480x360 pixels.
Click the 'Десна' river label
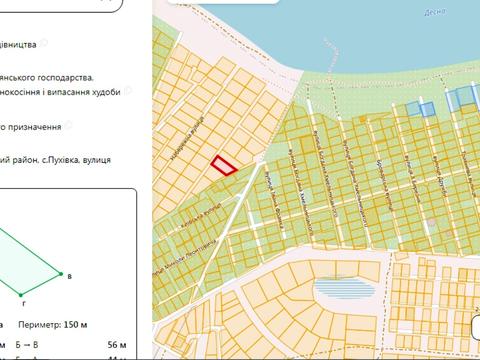click(x=435, y=12)
